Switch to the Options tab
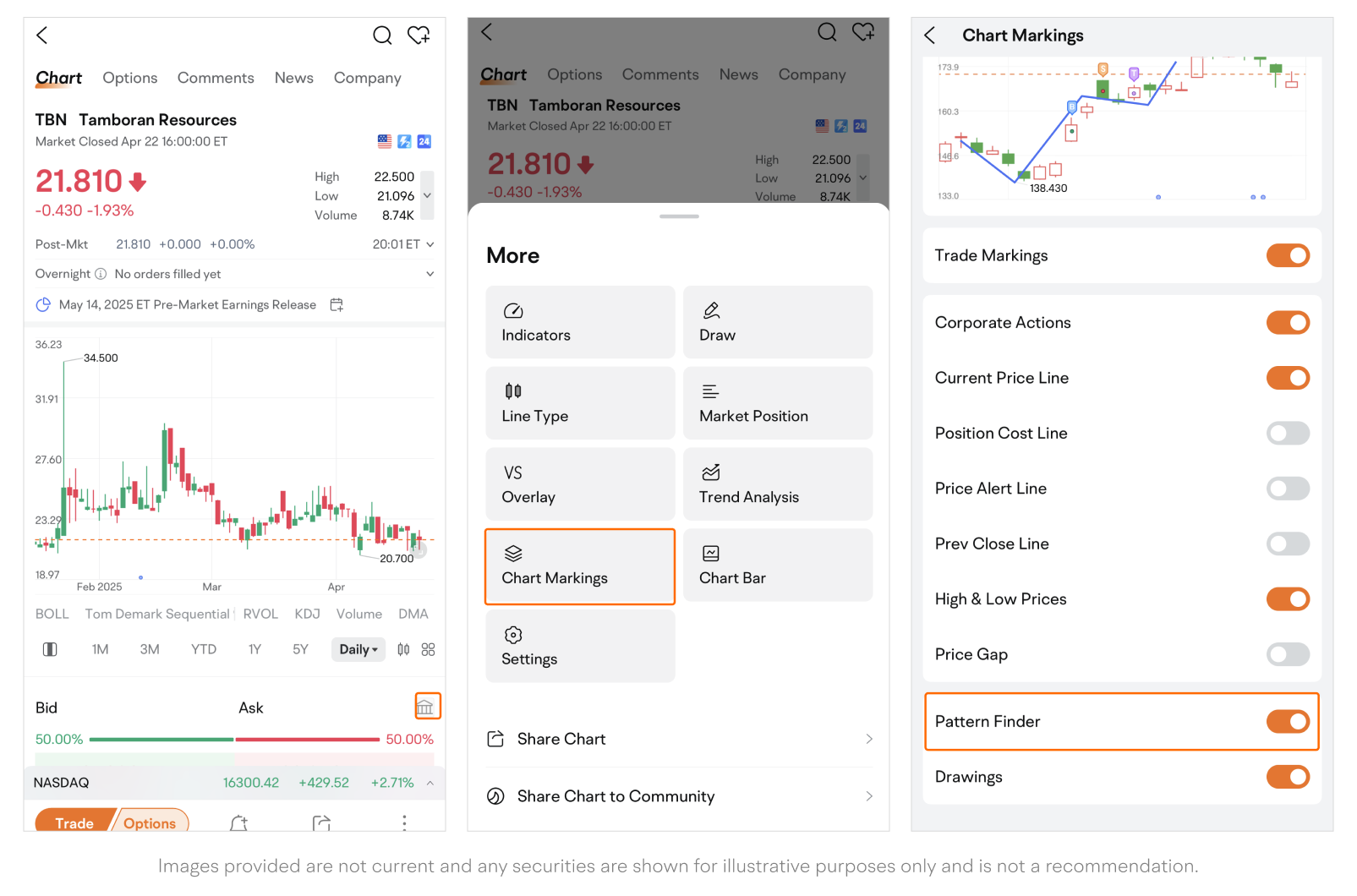The image size is (1357, 896). pos(130,78)
